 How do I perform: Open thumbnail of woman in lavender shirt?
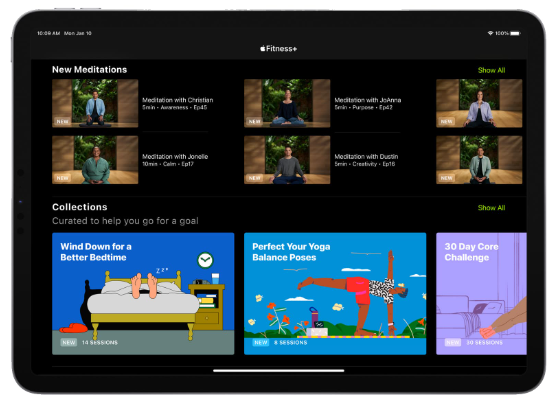(479, 103)
